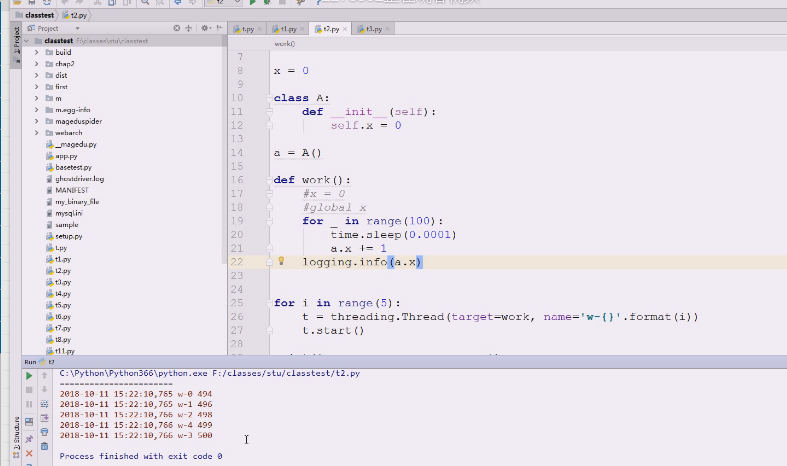The height and width of the screenshot is (466, 787).
Task: Expand the build folder
Action: click(x=36, y=52)
